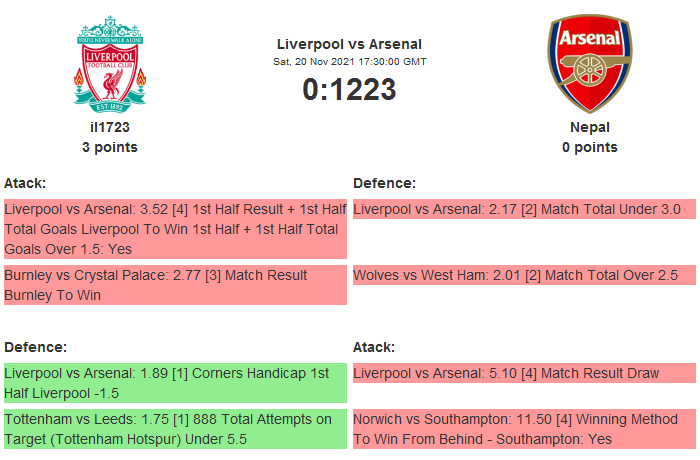The image size is (700, 460).
Task: Click the top-right Defence section heading
Action: coord(385,183)
